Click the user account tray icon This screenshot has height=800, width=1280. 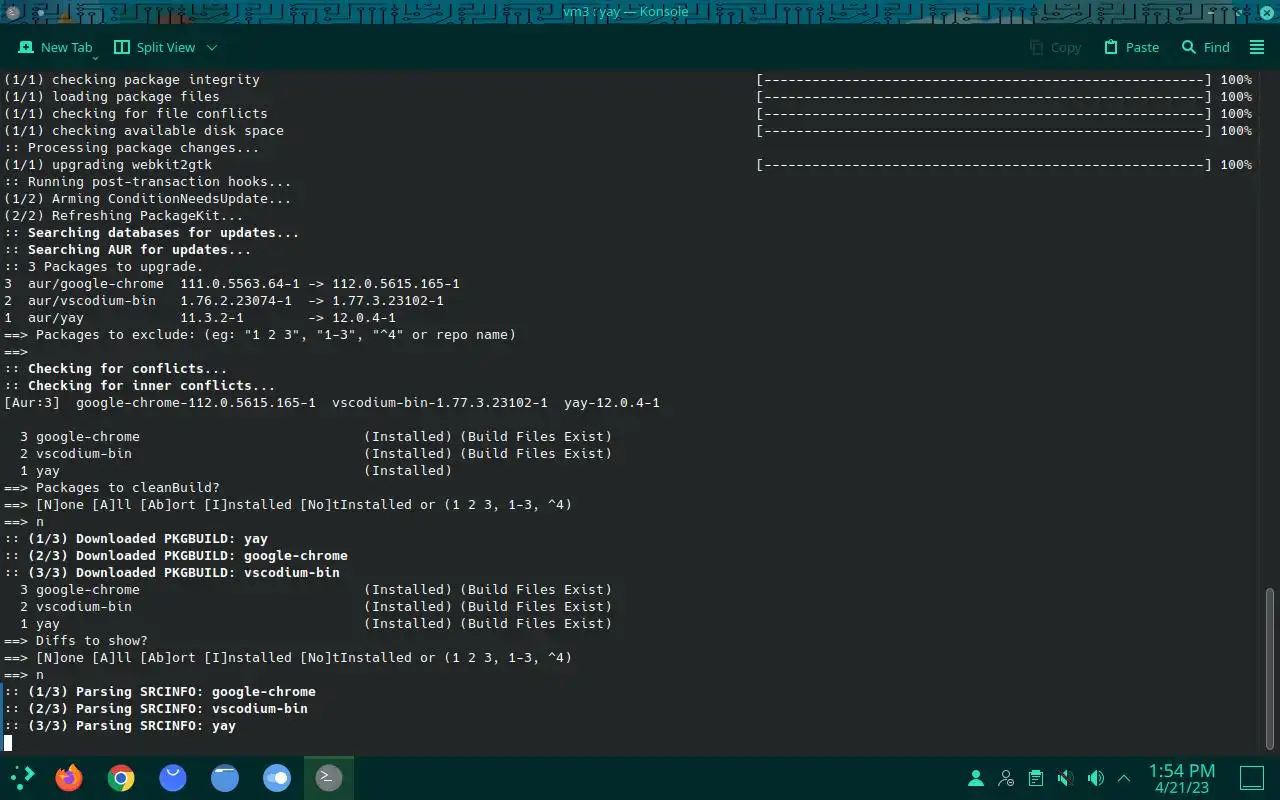(975, 778)
